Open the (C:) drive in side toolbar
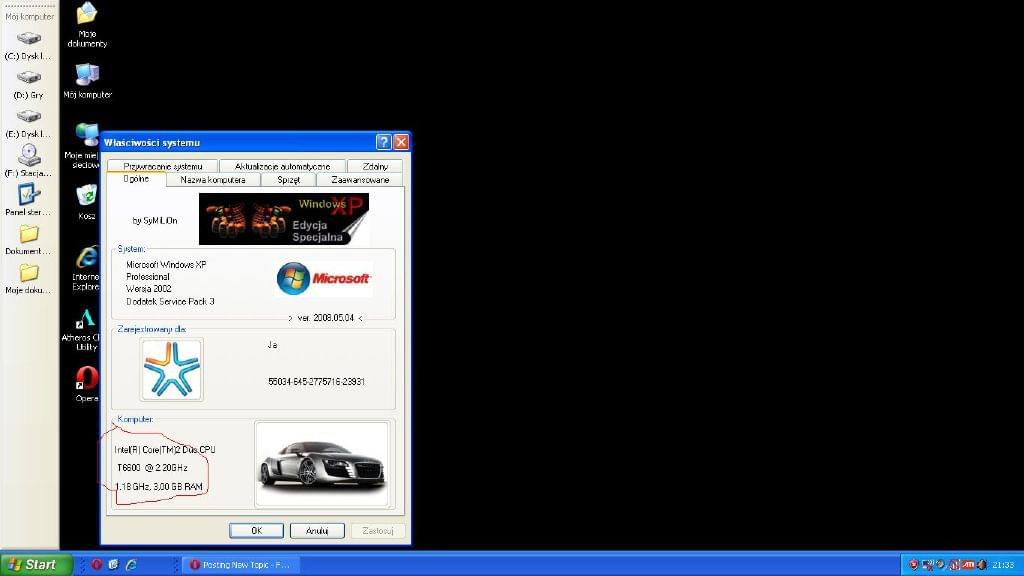The height and width of the screenshot is (576, 1024). click(x=28, y=46)
